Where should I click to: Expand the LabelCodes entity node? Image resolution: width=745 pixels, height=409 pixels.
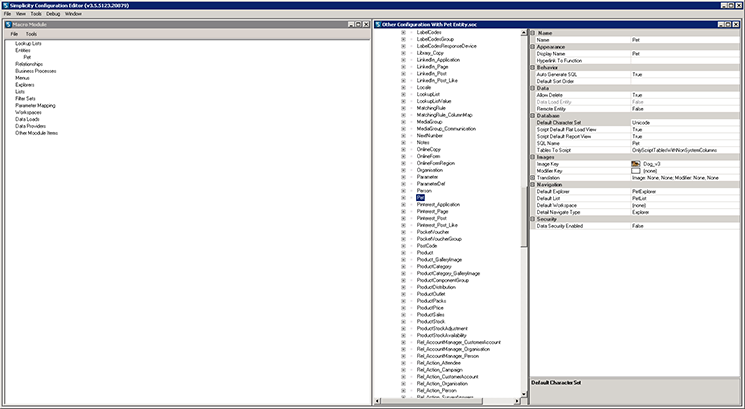(x=403, y=32)
